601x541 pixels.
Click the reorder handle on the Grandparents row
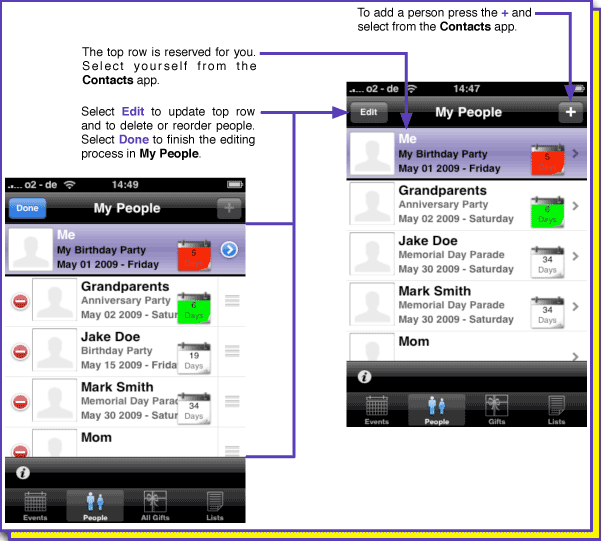pos(233,302)
